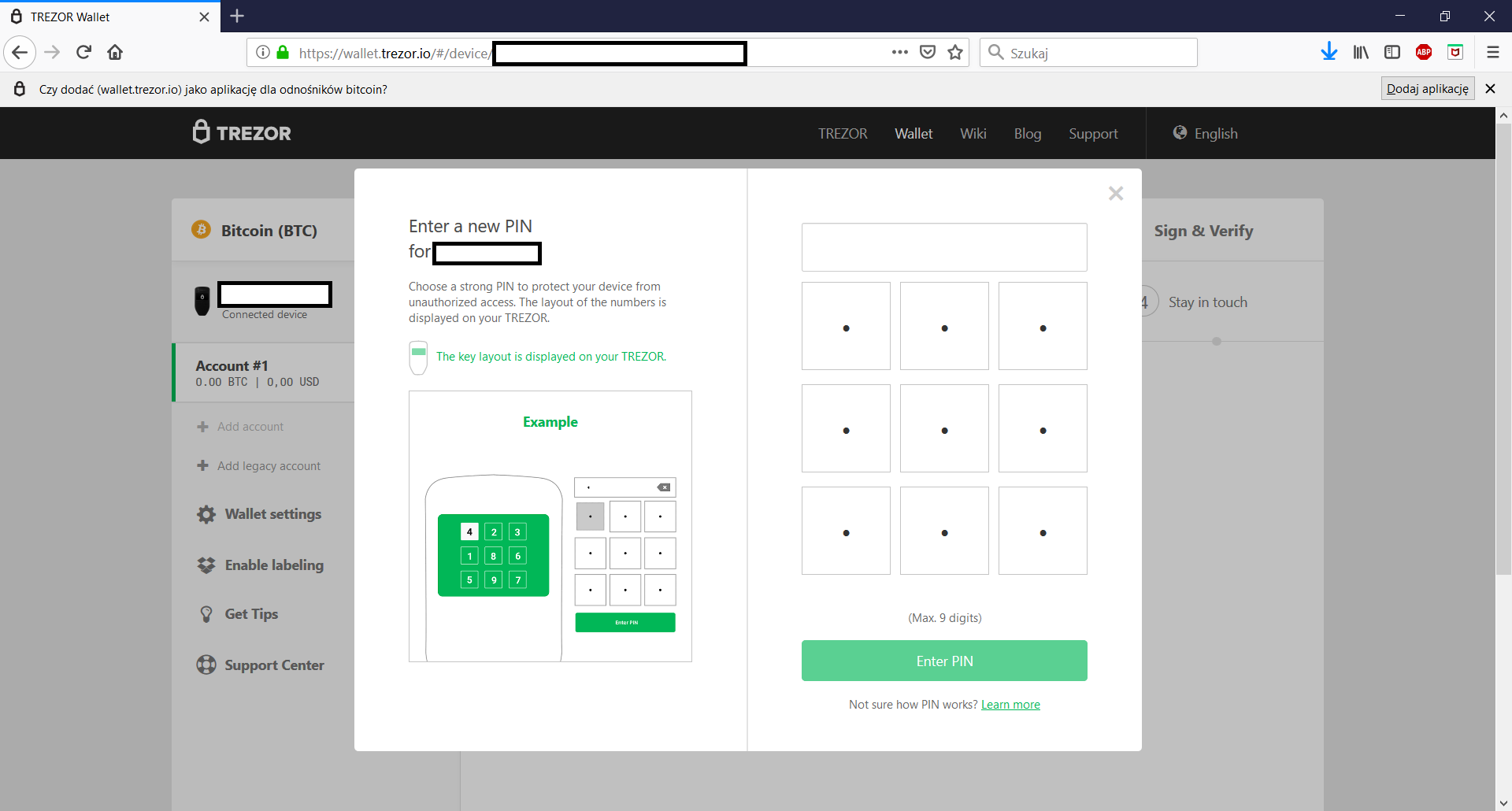This screenshot has height=811, width=1512.
Task: Click the AdBlock Plus extension icon
Action: click(x=1424, y=53)
